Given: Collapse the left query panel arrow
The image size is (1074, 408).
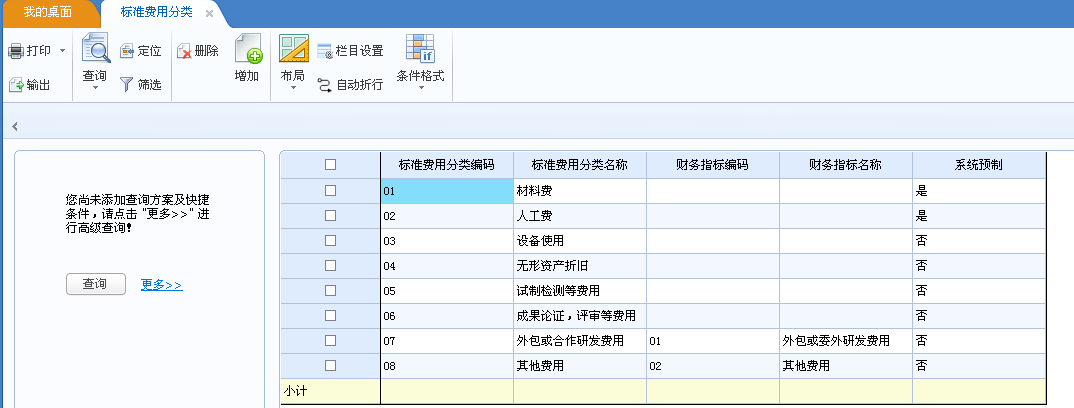Looking at the screenshot, I should coord(15,126).
